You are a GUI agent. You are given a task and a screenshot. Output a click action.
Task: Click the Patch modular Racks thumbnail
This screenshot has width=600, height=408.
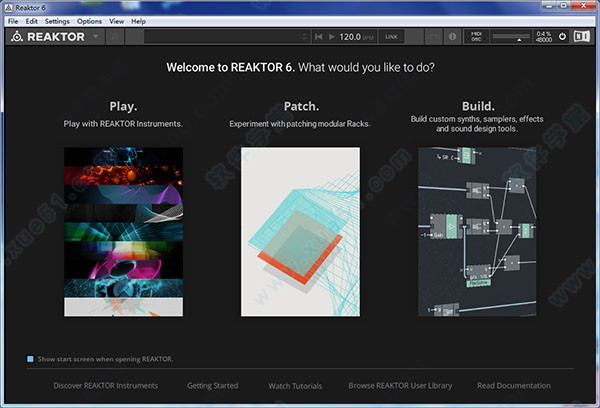(300, 232)
